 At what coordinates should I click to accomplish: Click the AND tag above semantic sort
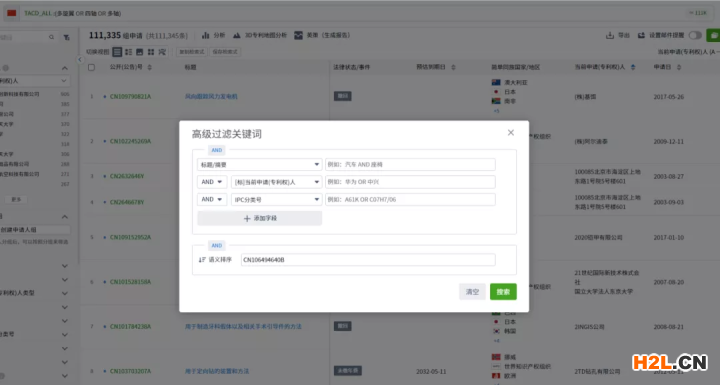(x=217, y=245)
